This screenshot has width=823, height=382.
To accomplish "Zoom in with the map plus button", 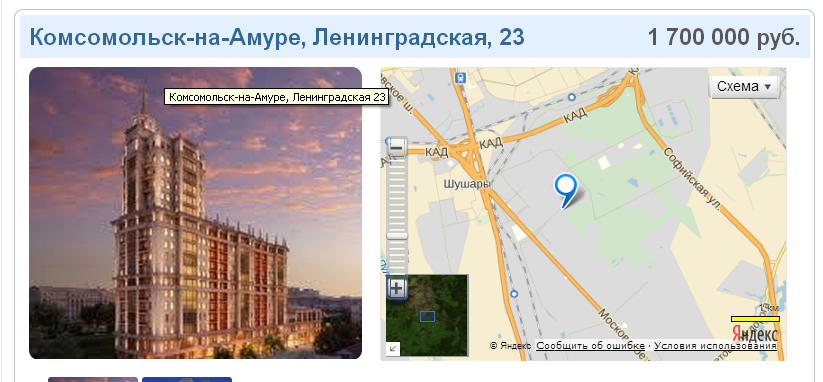I will (397, 288).
